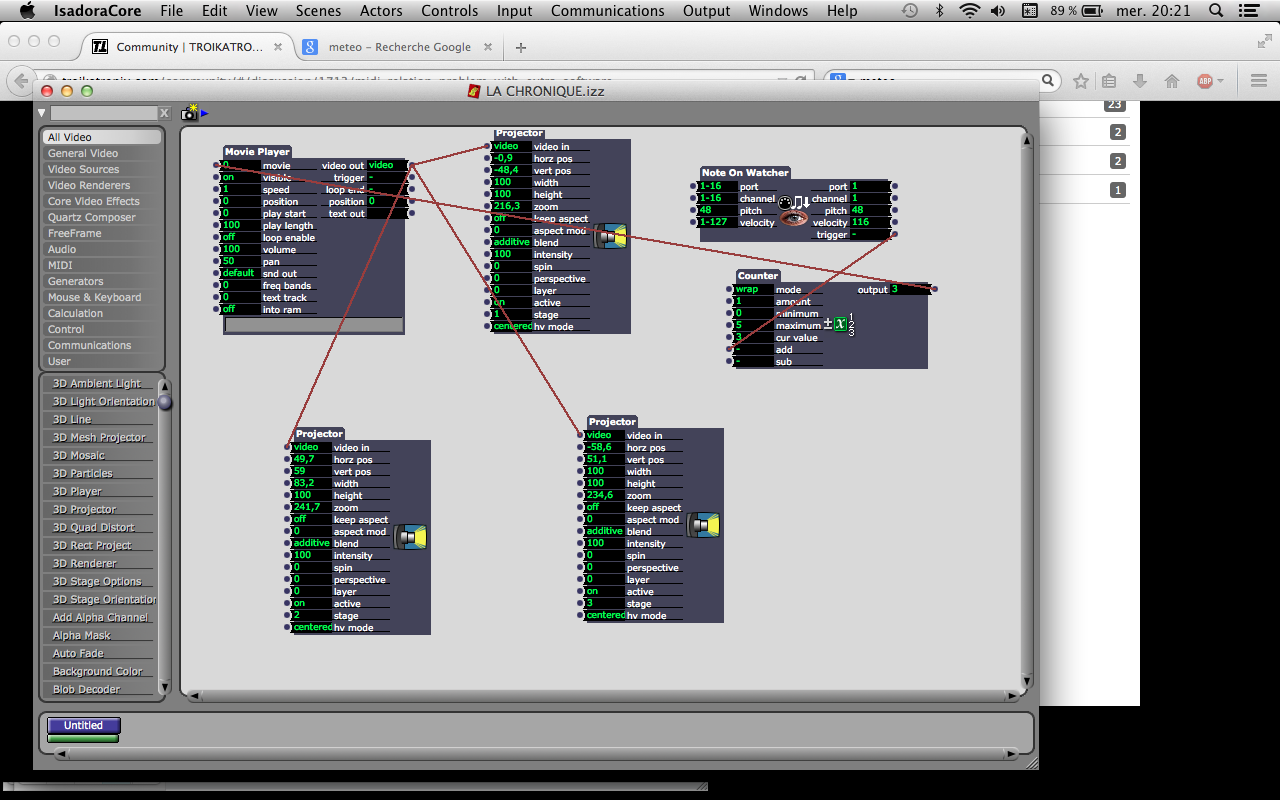Image resolution: width=1280 pixels, height=800 pixels.
Task: Change hv mode 'centered' on the bottom-right Projector
Action: (605, 616)
